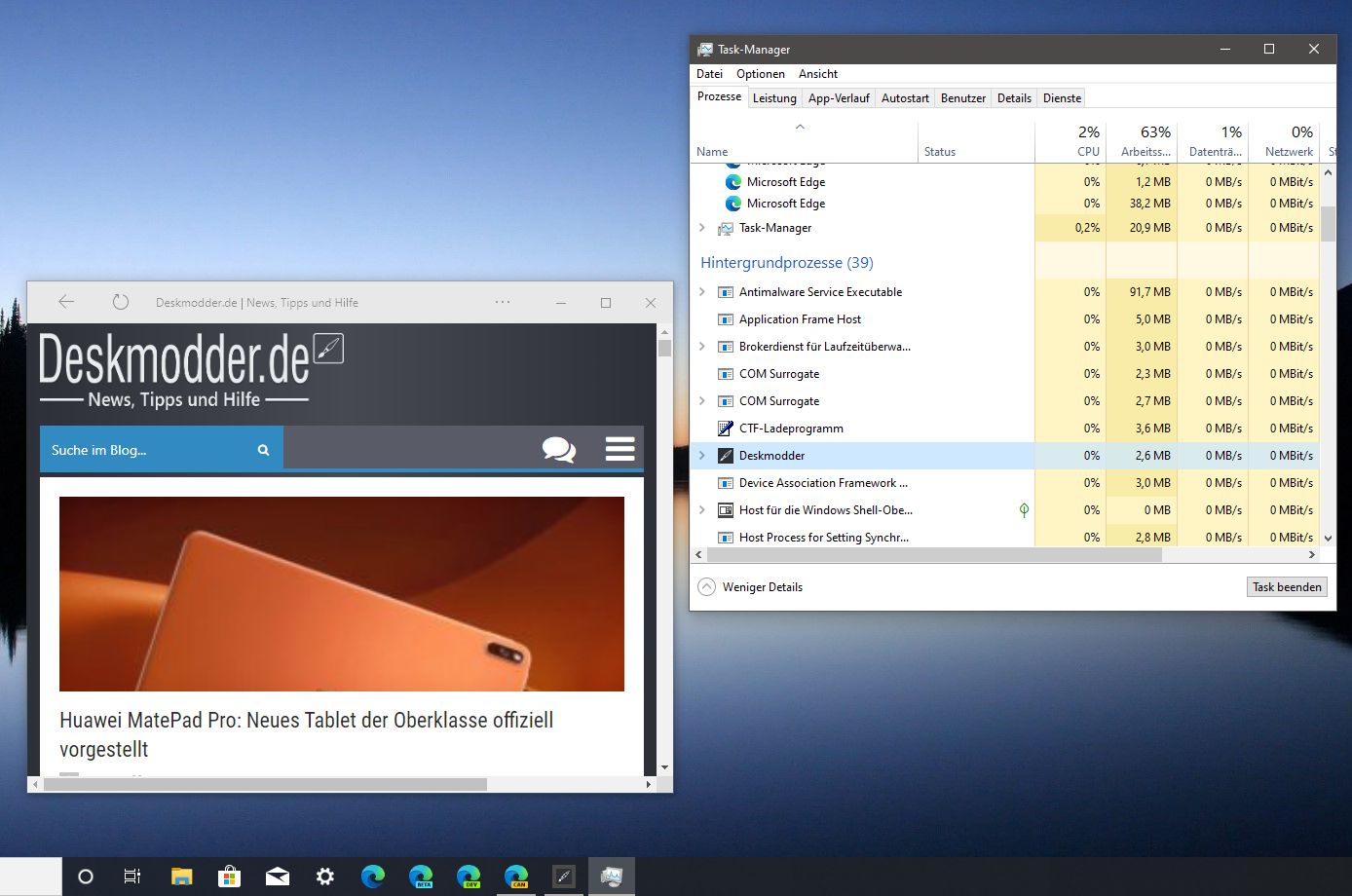Open three-dots menu in Deskmodder window
This screenshot has height=896, width=1352.
tap(503, 302)
